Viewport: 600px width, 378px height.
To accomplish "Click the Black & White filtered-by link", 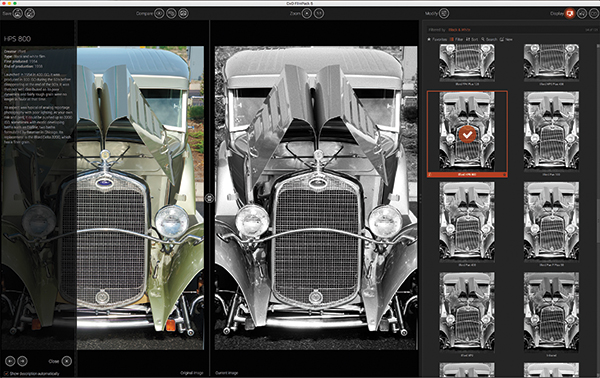I will click(460, 30).
